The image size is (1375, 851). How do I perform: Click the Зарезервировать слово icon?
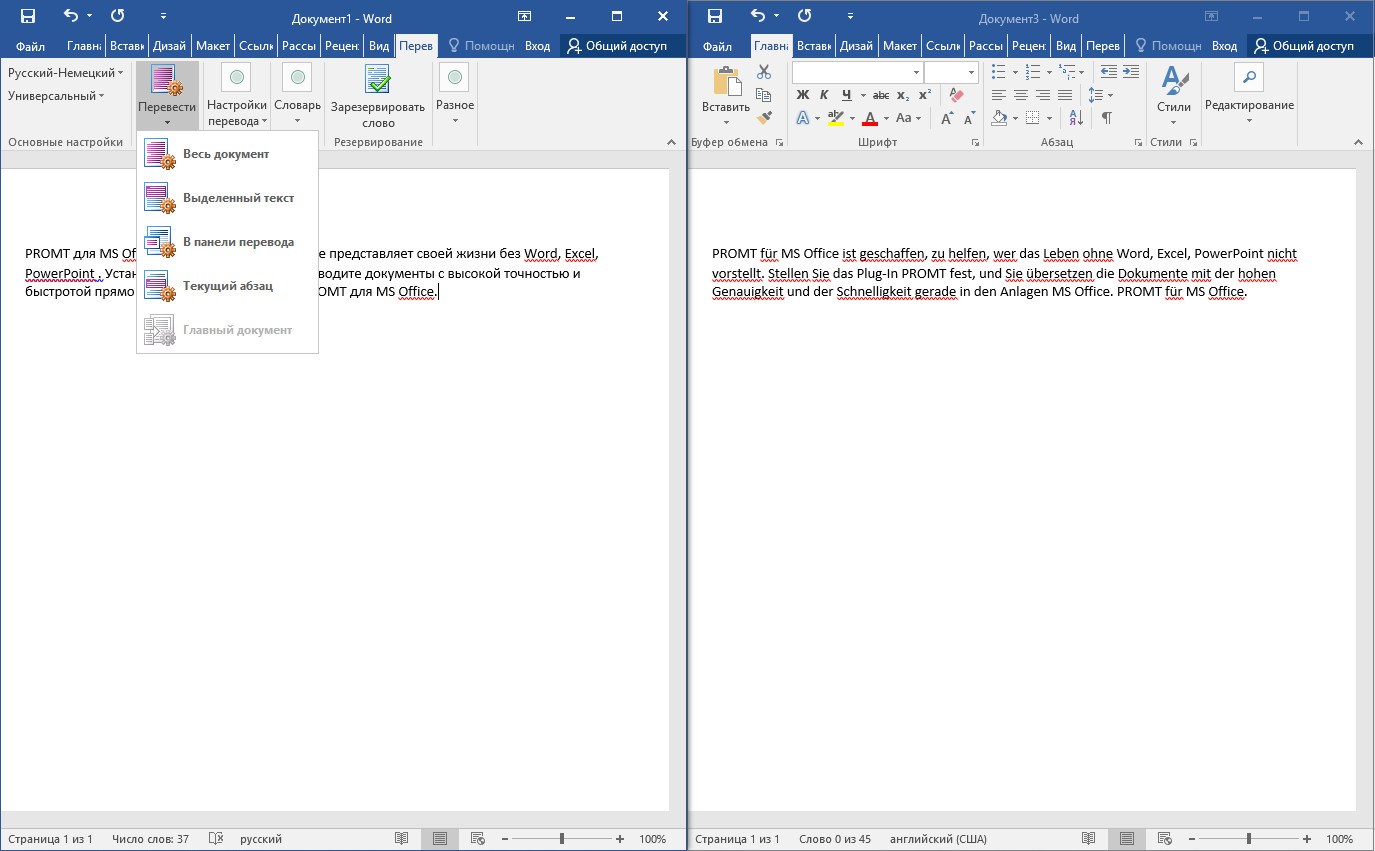coord(377,79)
